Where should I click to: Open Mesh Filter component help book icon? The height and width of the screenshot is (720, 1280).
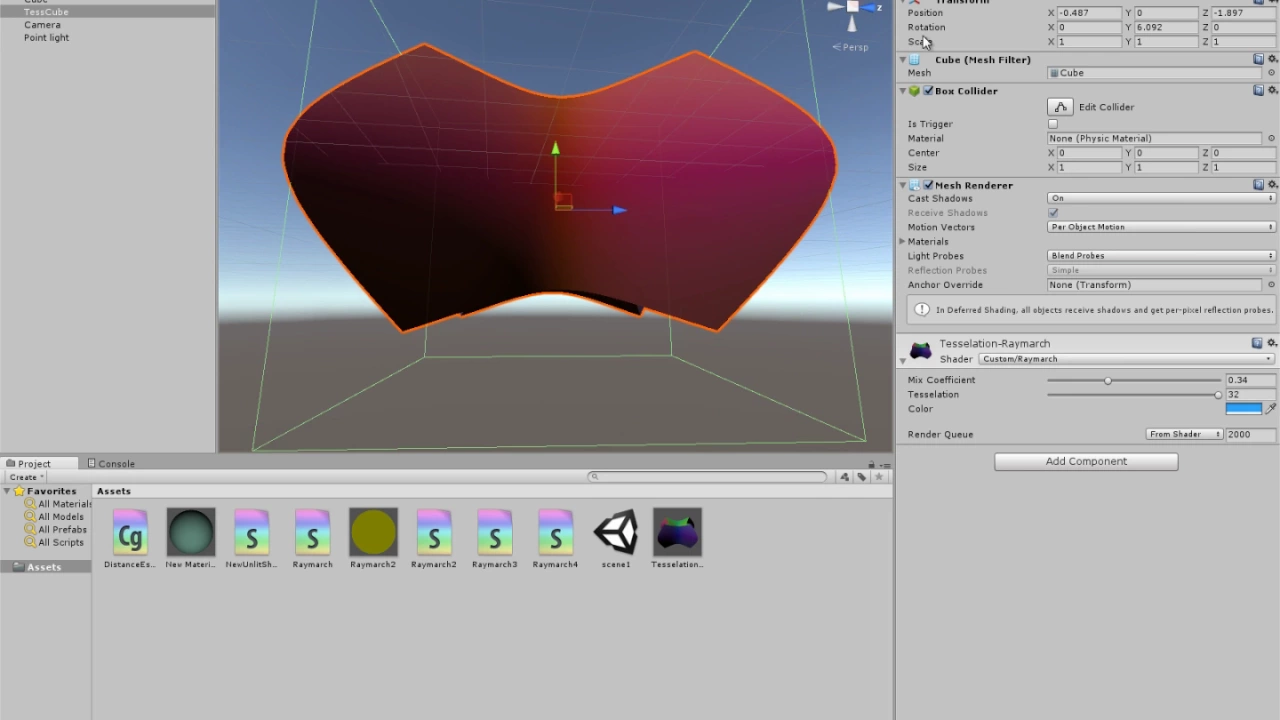1259,59
